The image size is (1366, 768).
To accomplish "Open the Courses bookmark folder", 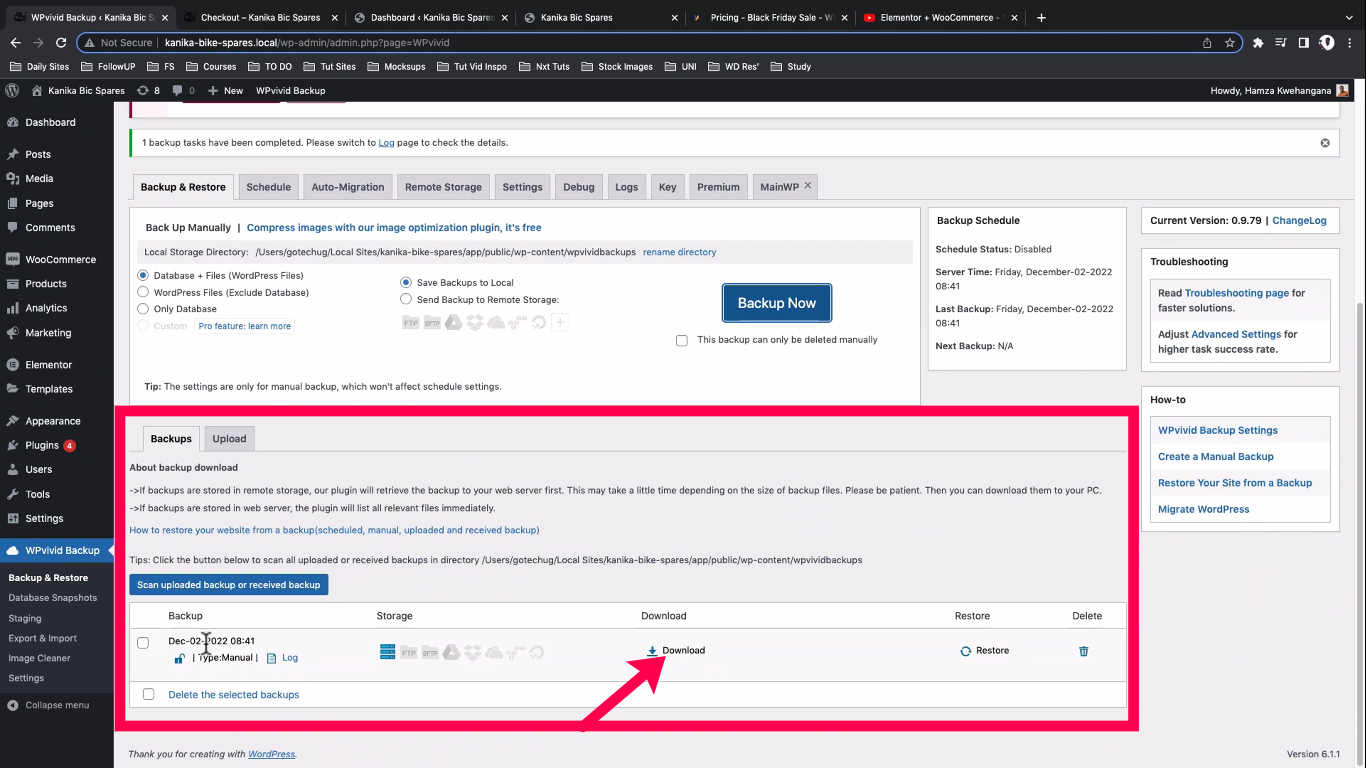I will click(x=211, y=67).
